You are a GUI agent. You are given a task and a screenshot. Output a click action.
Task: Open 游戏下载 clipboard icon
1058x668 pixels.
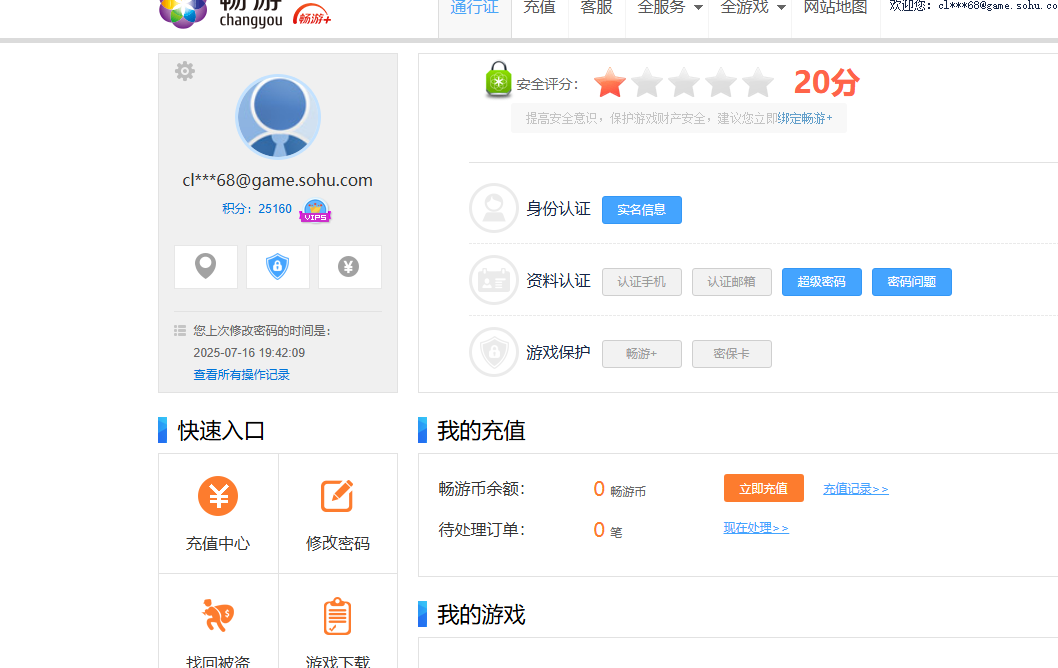pos(337,616)
